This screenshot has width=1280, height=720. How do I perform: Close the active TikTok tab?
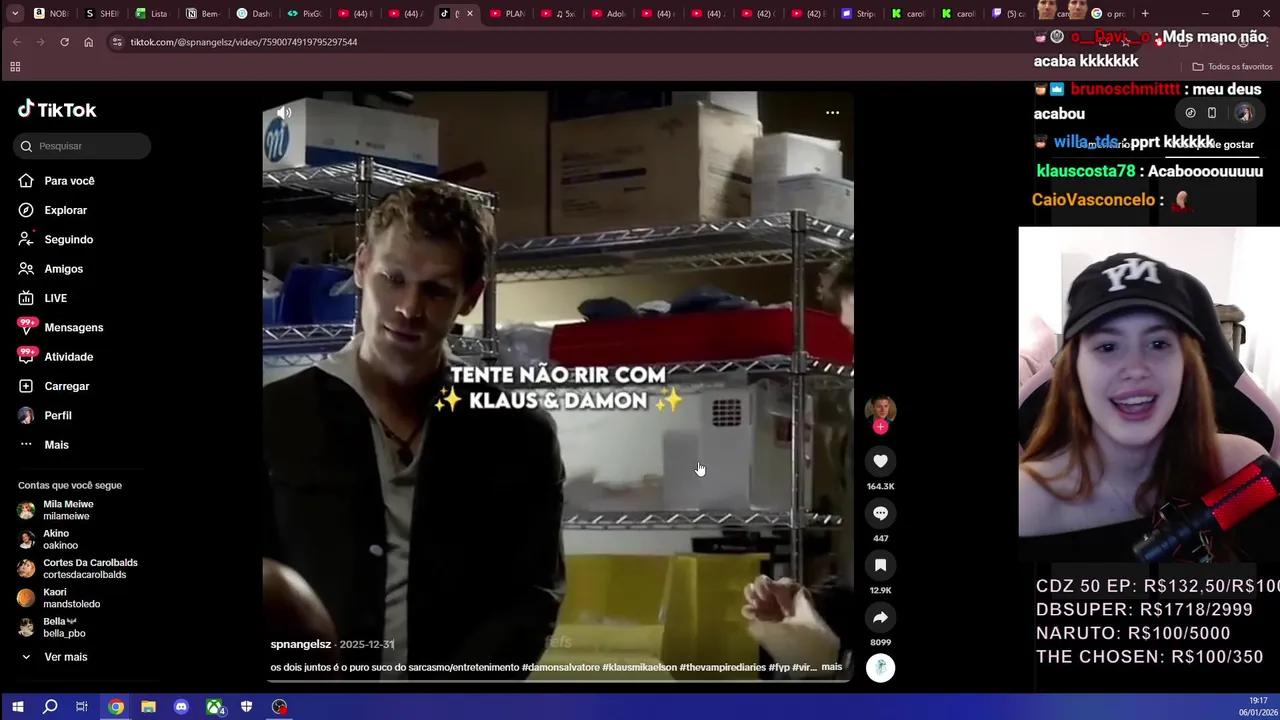point(469,14)
